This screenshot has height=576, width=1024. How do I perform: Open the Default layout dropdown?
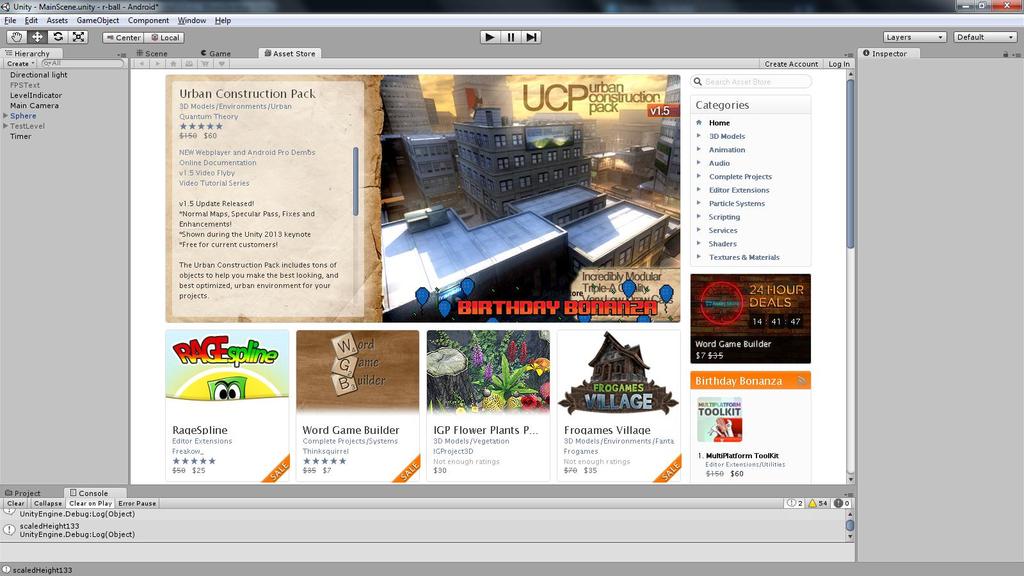point(985,37)
